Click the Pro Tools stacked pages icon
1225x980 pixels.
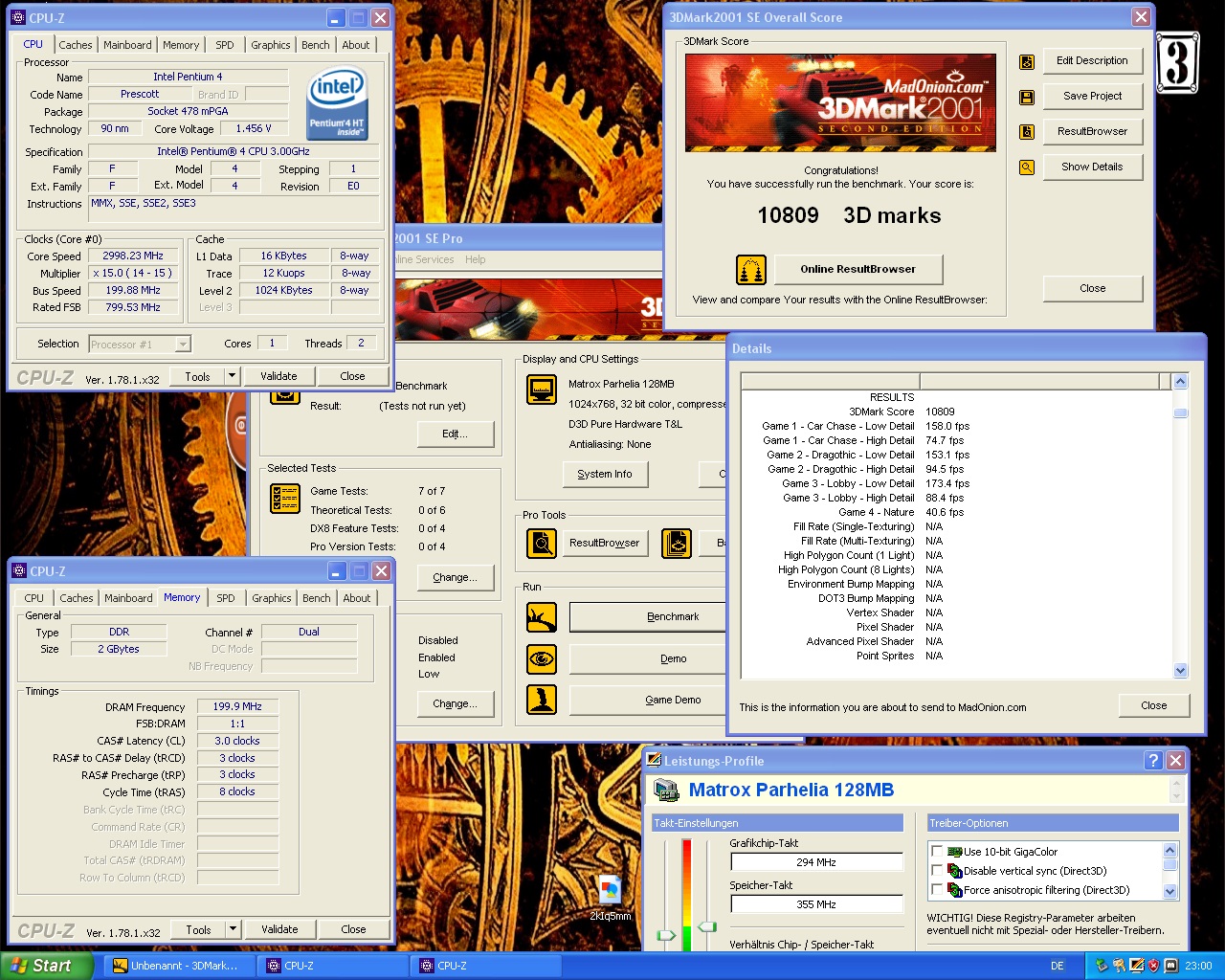677,544
